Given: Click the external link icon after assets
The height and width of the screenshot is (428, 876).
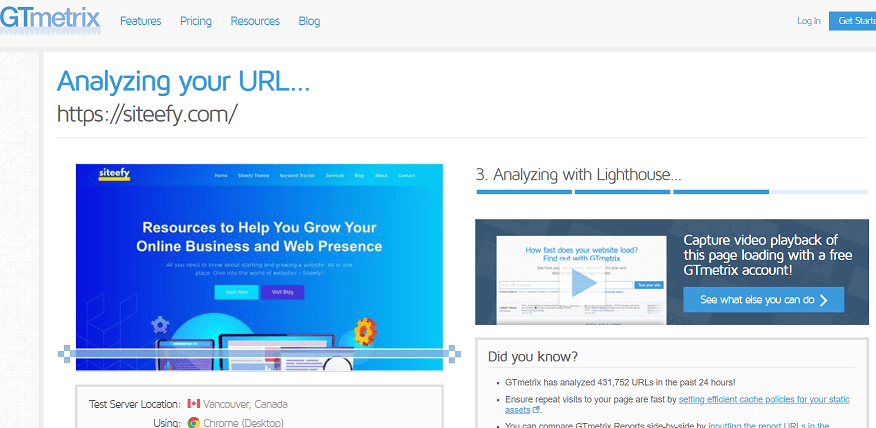Looking at the screenshot, I should pos(537,410).
